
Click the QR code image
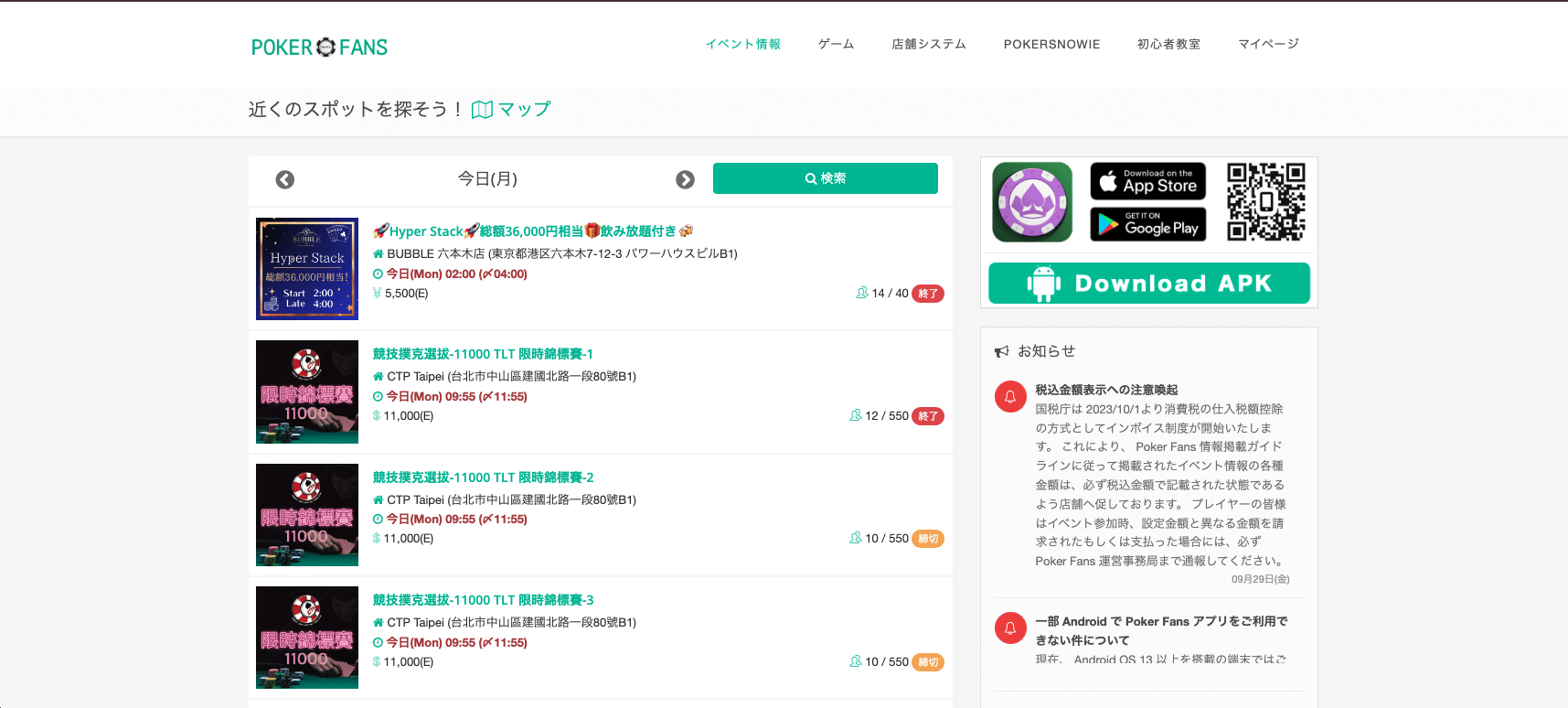tap(1265, 202)
